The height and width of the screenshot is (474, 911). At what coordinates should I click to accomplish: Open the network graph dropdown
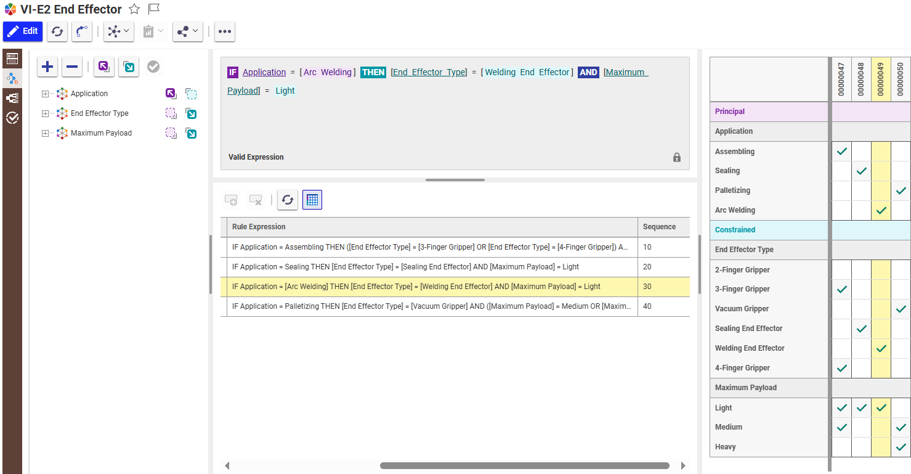click(119, 31)
